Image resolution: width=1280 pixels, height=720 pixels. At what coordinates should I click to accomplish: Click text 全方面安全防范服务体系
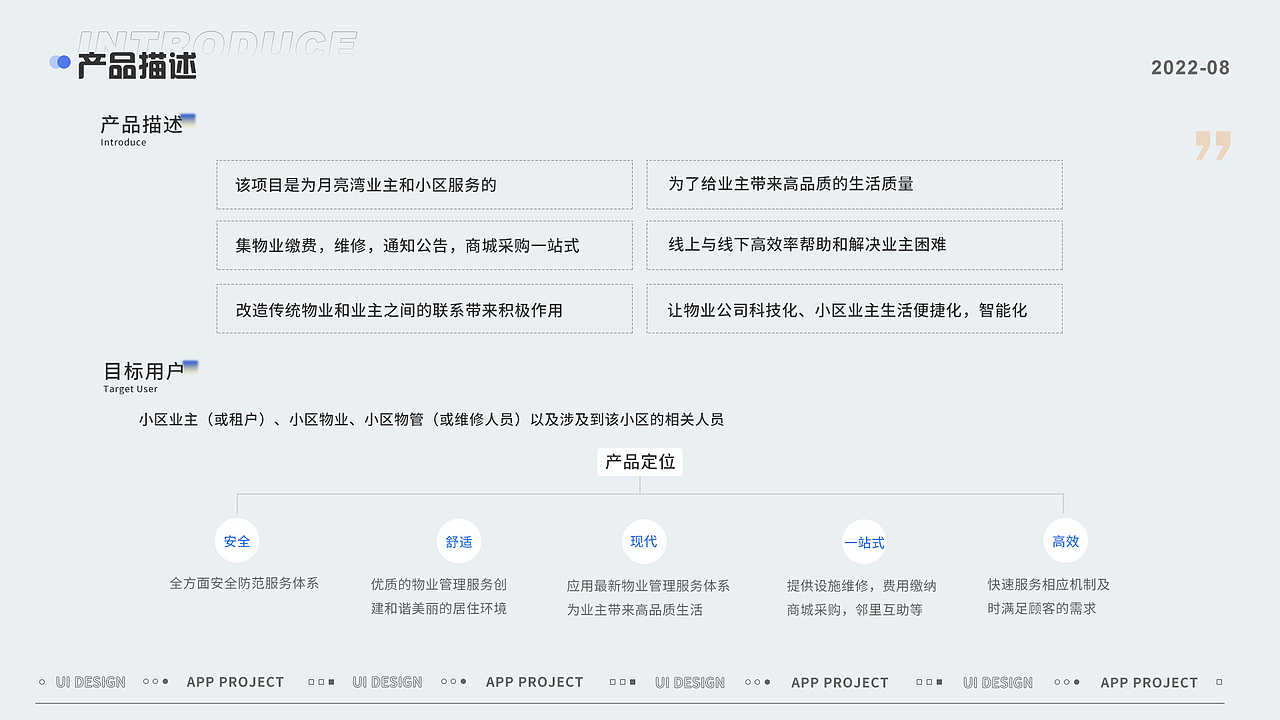pos(244,583)
